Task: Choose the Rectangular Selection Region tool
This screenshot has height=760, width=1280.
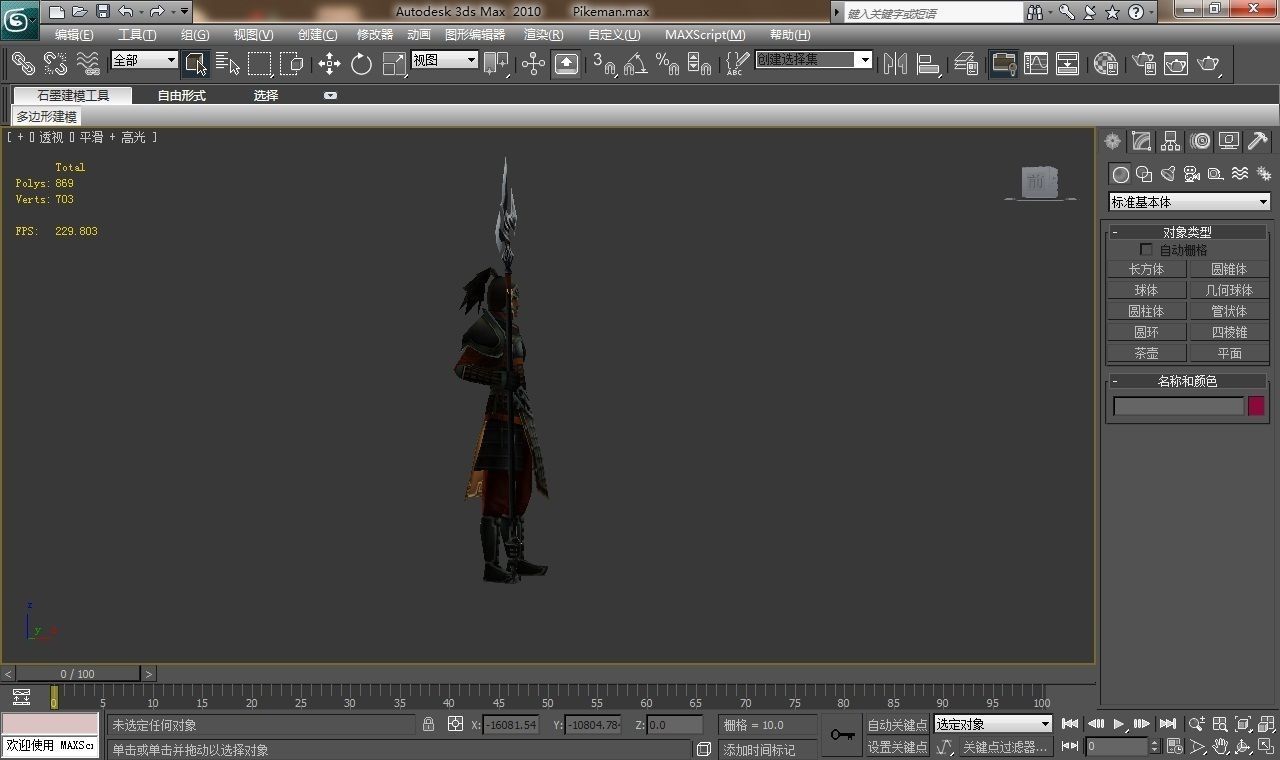Action: [260, 64]
